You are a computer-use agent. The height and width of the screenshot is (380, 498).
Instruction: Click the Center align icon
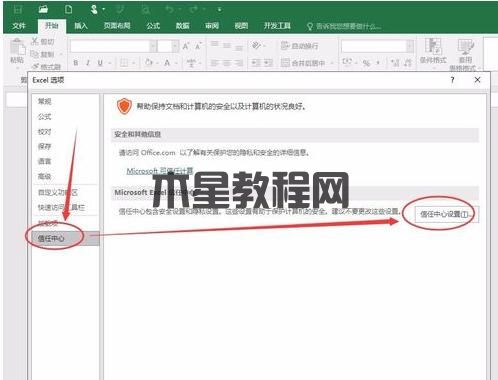pyautogui.click(x=227, y=63)
